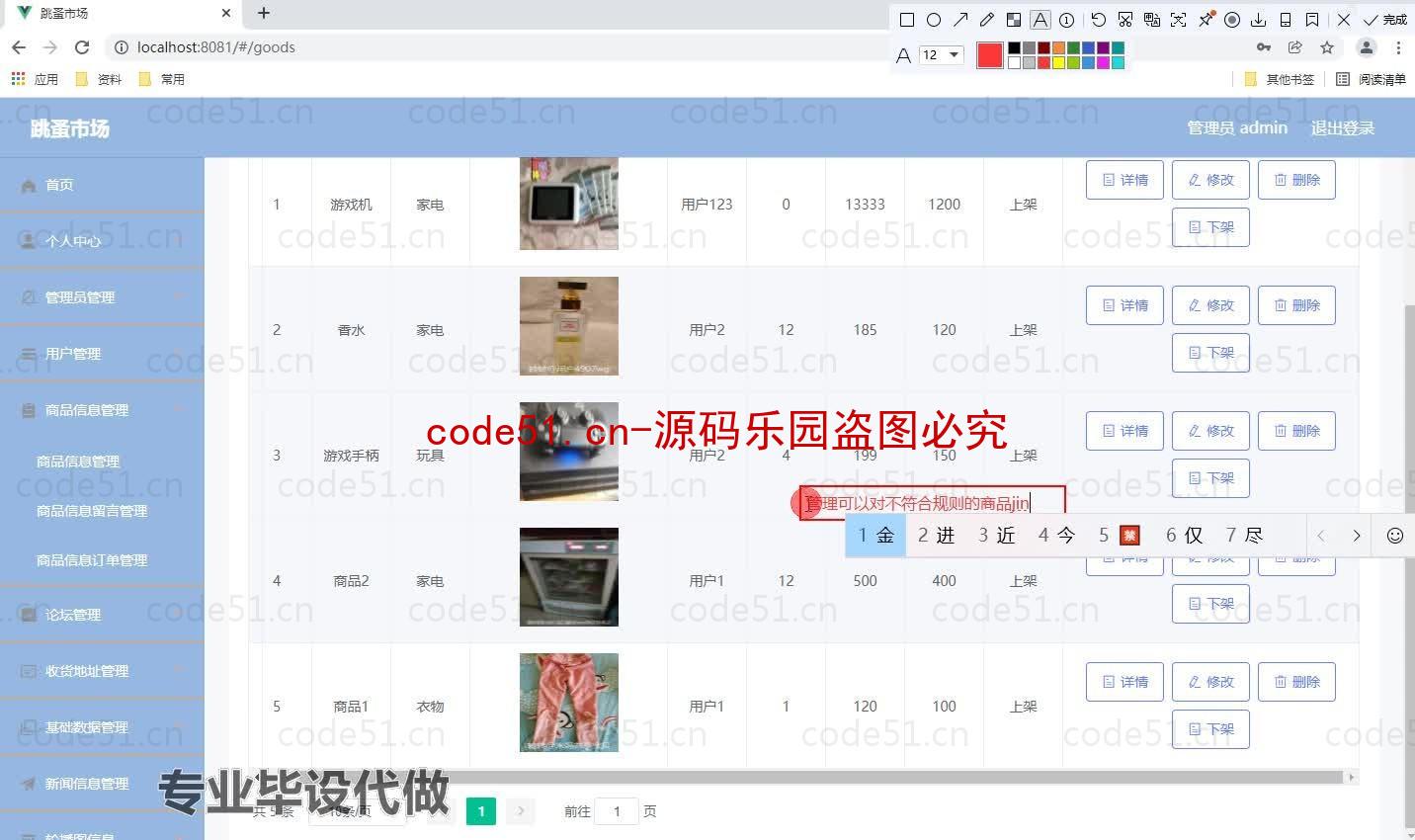The image size is (1415, 840).
Task: Open the 资料 bookmarks folder
Action: point(99,79)
